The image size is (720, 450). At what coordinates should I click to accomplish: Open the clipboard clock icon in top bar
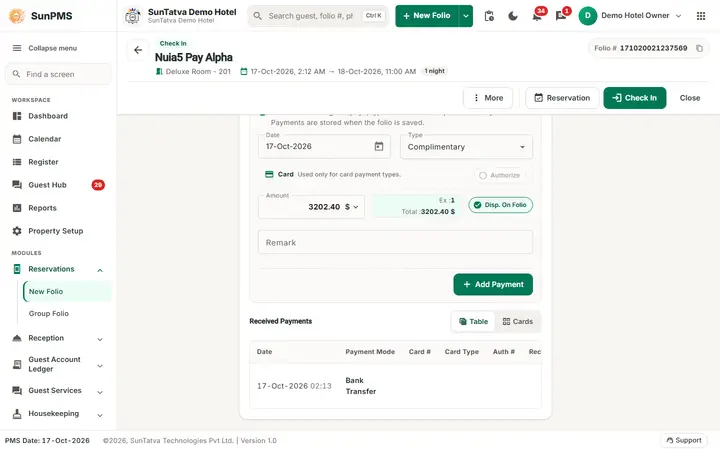click(489, 16)
